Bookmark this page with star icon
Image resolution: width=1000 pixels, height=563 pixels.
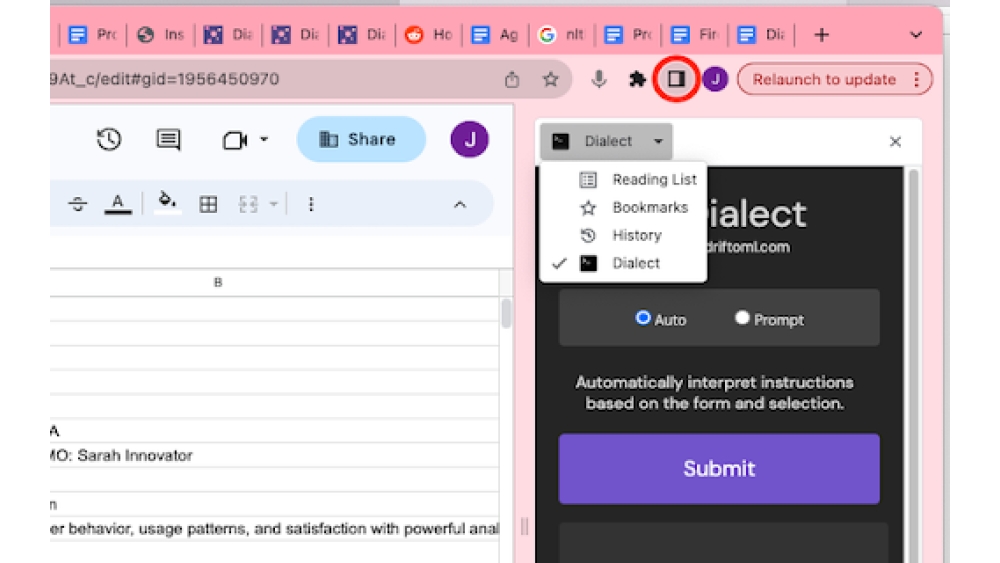pos(550,79)
